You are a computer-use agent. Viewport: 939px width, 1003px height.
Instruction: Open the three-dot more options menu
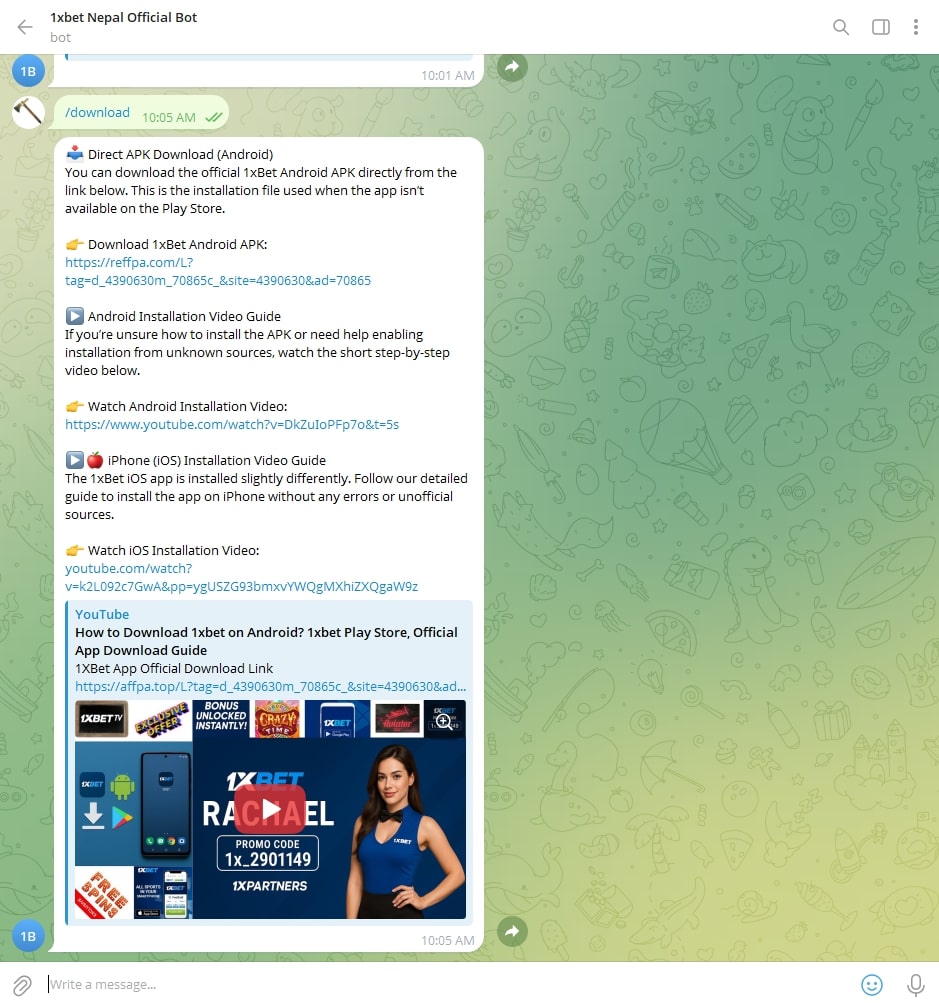tap(915, 27)
